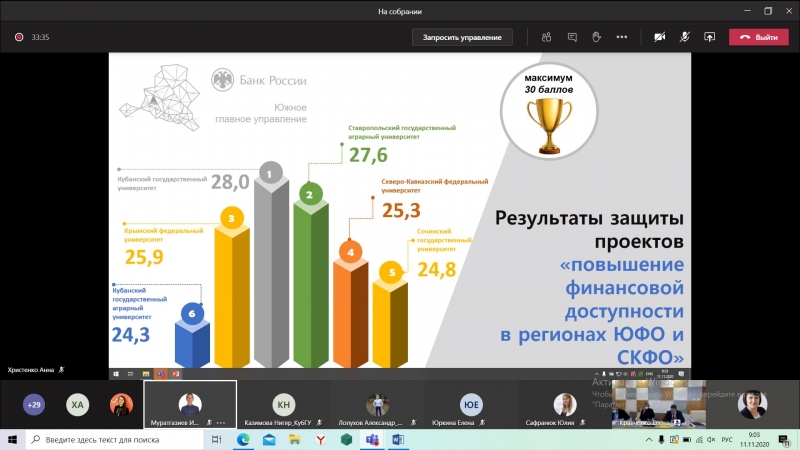
Task: Select Юркина Елена participant tile
Action: click(470, 404)
